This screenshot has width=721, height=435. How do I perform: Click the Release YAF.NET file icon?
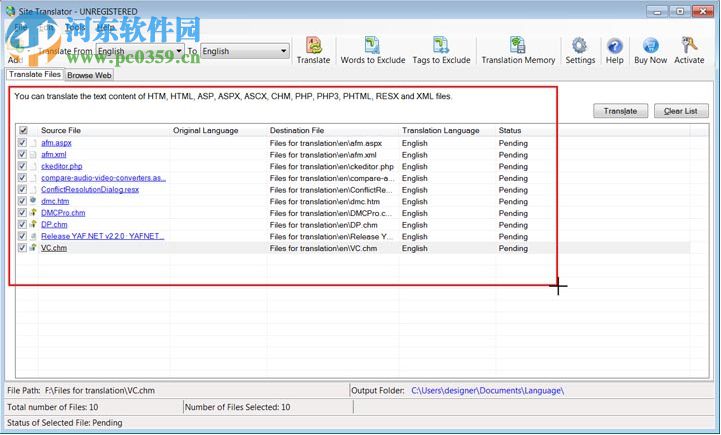(33, 236)
